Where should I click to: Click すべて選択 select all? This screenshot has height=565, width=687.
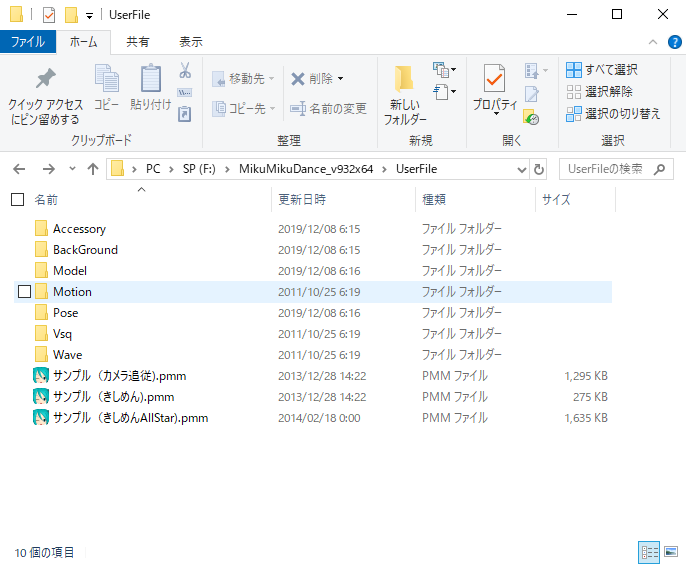point(602,70)
